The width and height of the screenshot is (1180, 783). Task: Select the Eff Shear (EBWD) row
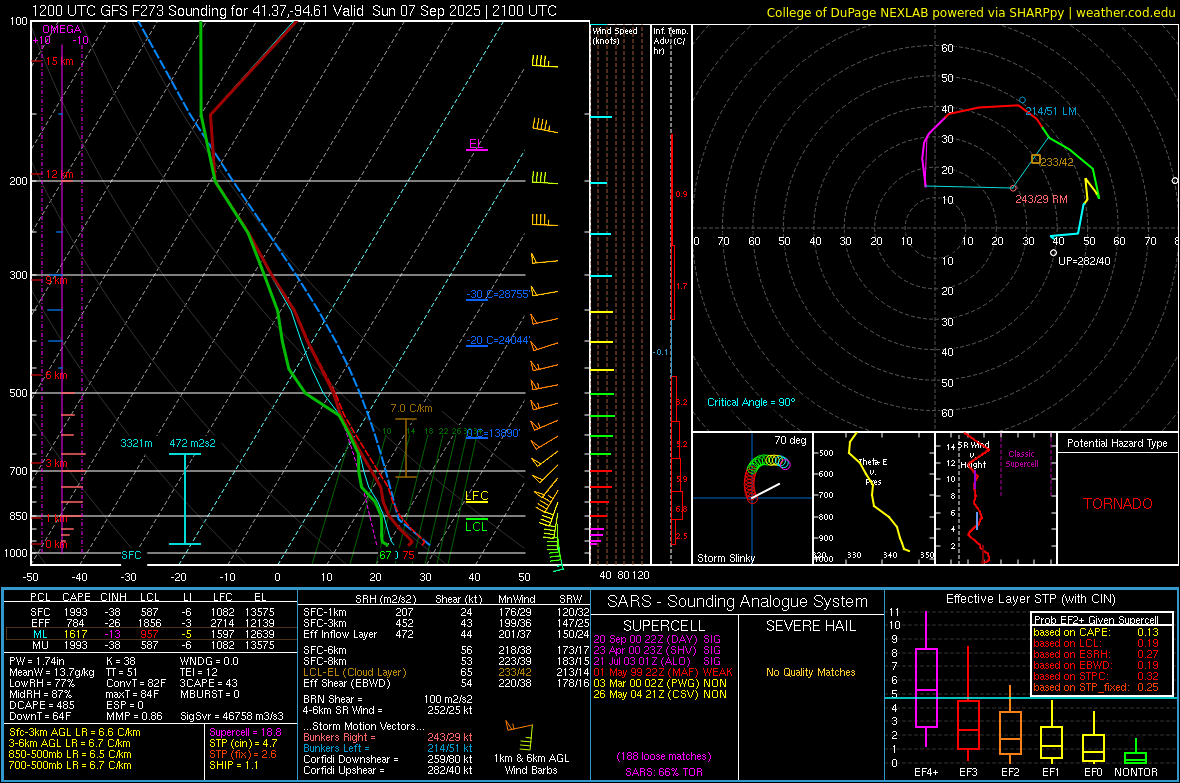click(446, 683)
